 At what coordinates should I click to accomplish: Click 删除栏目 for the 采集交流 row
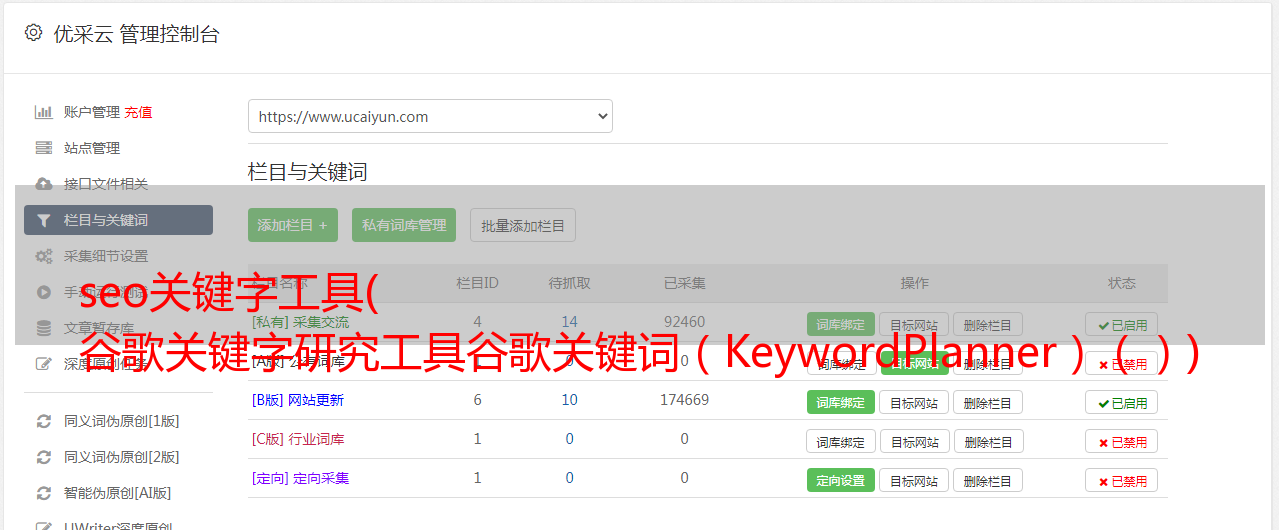(988, 324)
